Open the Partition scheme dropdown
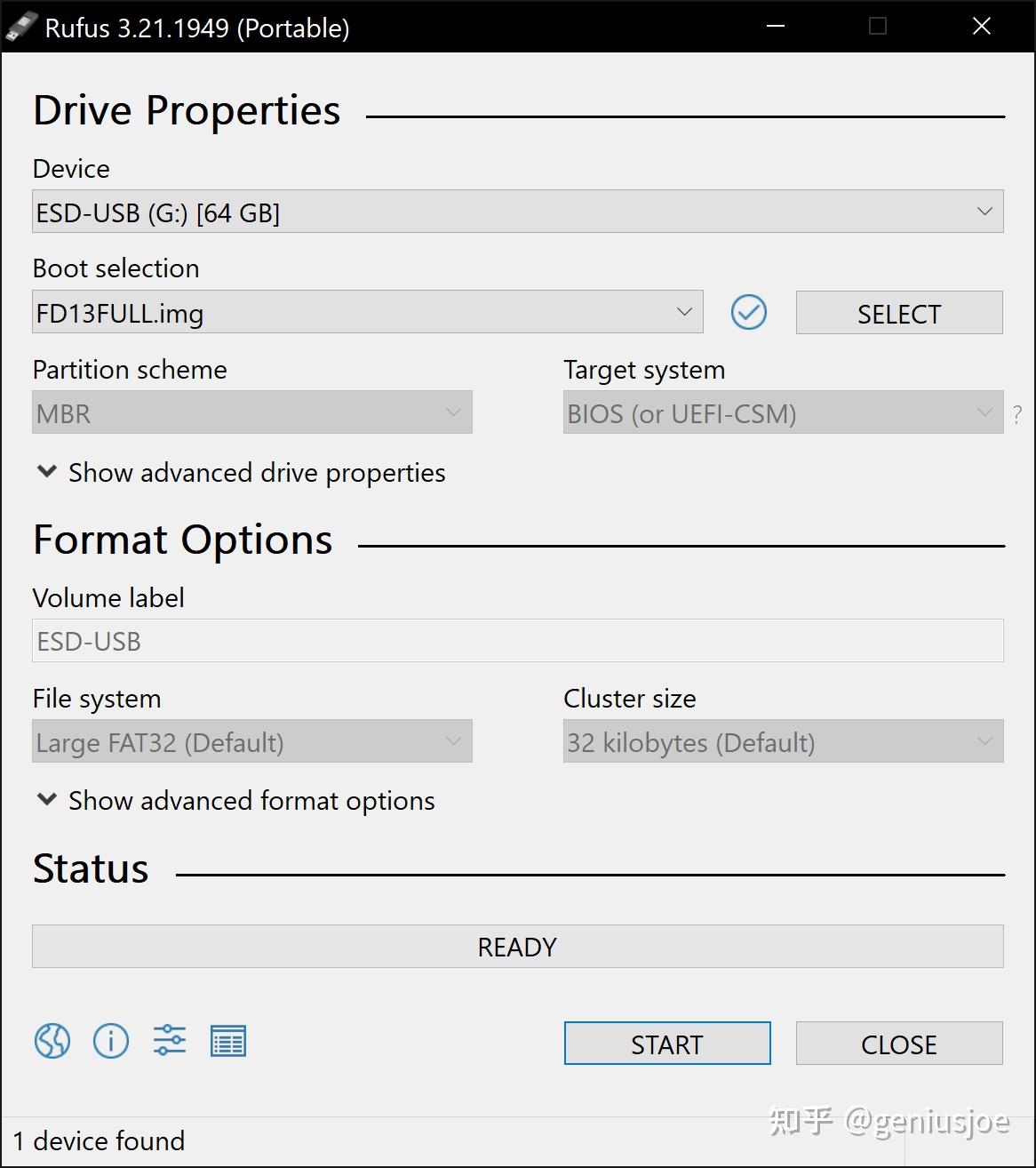Viewport: 1036px width, 1168px height. [251, 413]
